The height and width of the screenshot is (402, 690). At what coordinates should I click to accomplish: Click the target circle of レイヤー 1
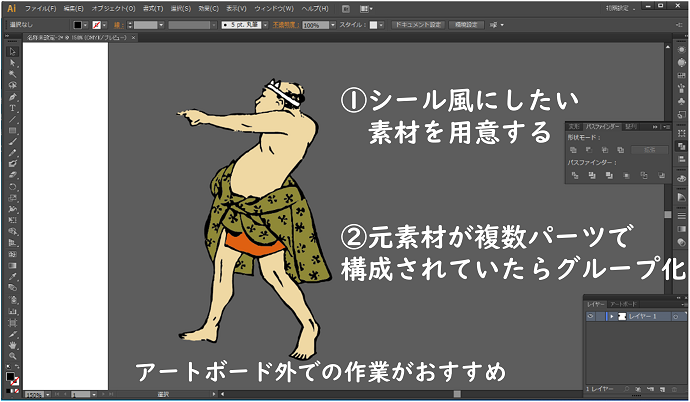pos(675,317)
